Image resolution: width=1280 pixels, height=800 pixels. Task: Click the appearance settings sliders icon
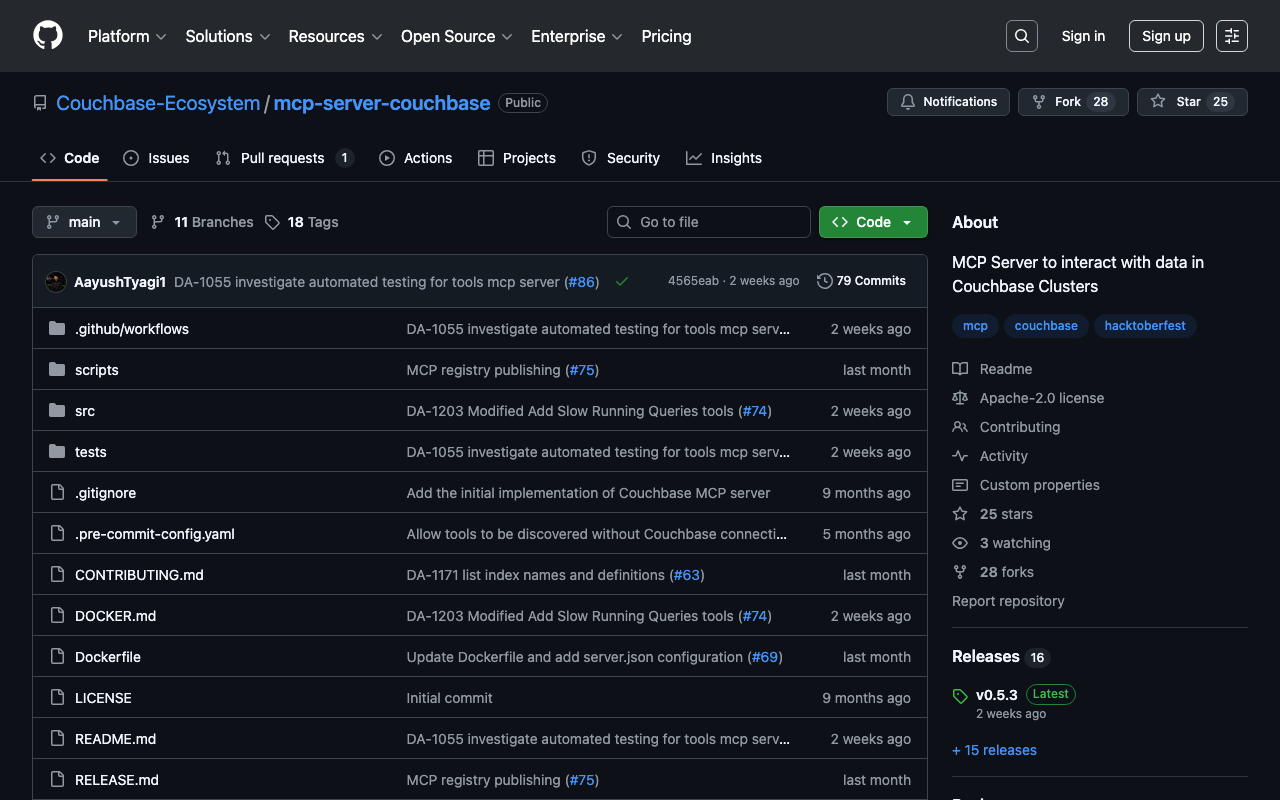[1232, 36]
